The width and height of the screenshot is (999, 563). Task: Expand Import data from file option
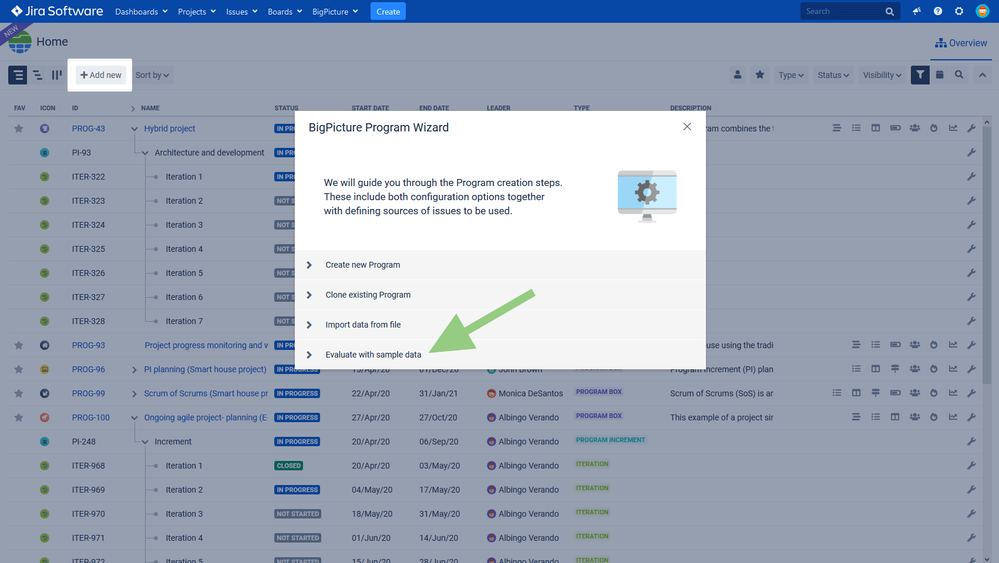pos(500,325)
